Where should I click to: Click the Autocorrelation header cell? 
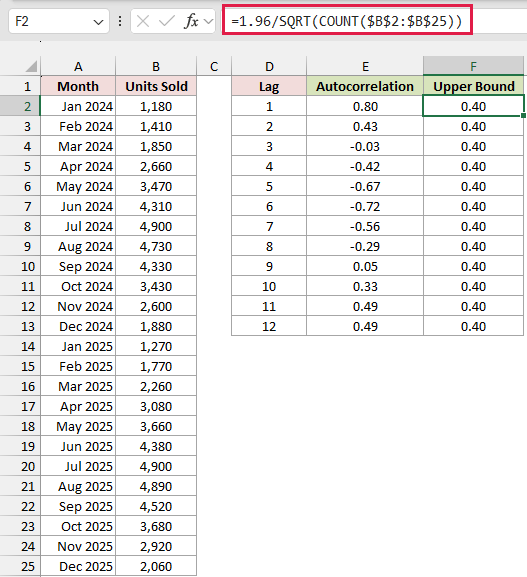tap(365, 86)
